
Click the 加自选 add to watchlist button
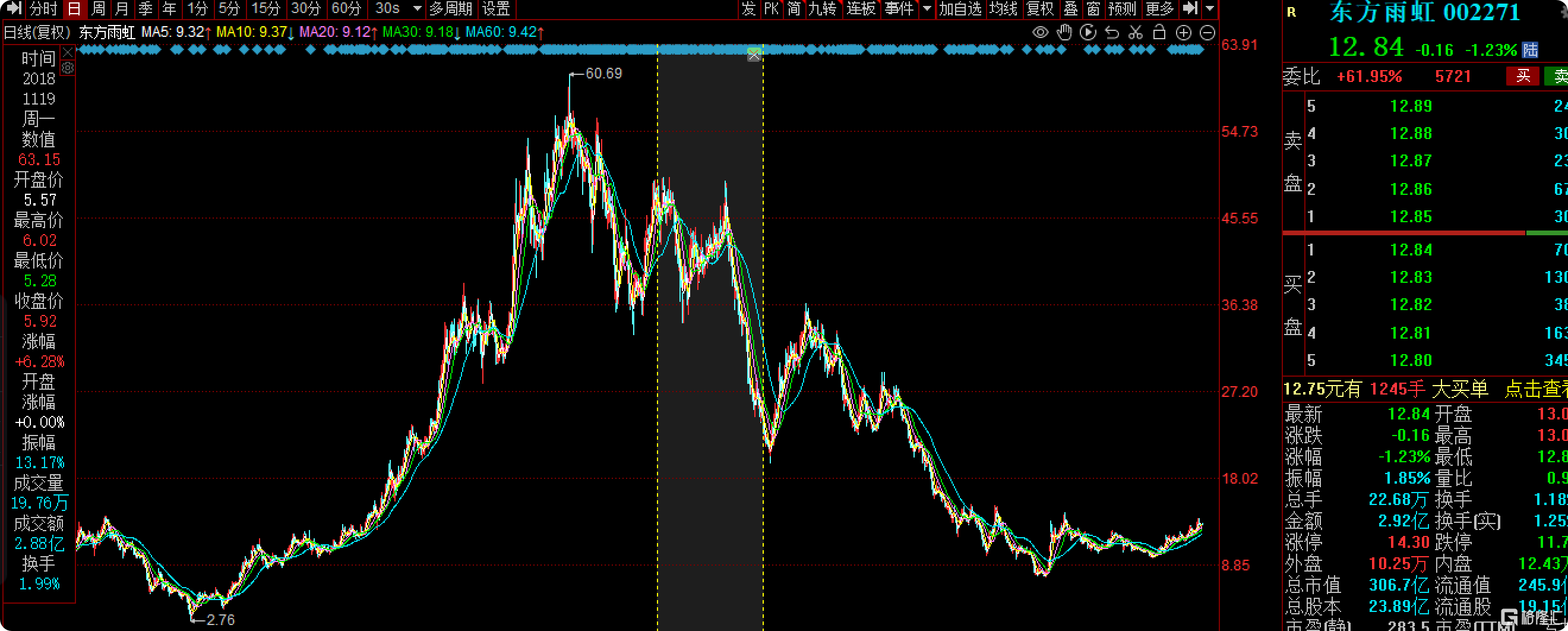960,8
